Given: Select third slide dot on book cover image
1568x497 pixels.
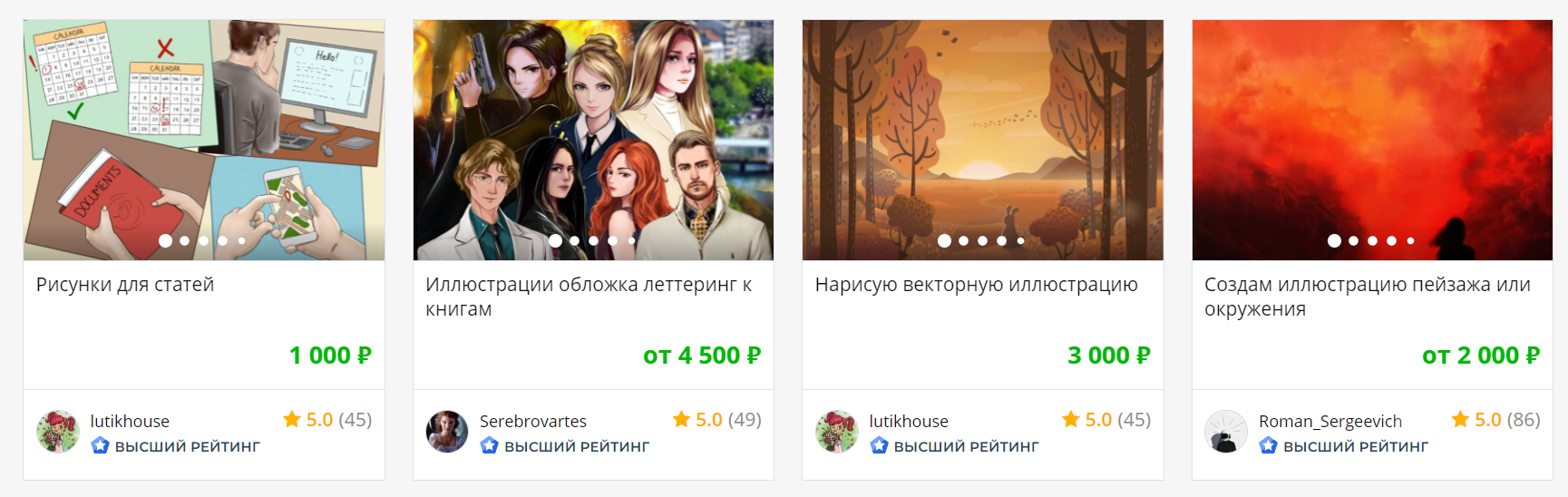Looking at the screenshot, I should [593, 241].
